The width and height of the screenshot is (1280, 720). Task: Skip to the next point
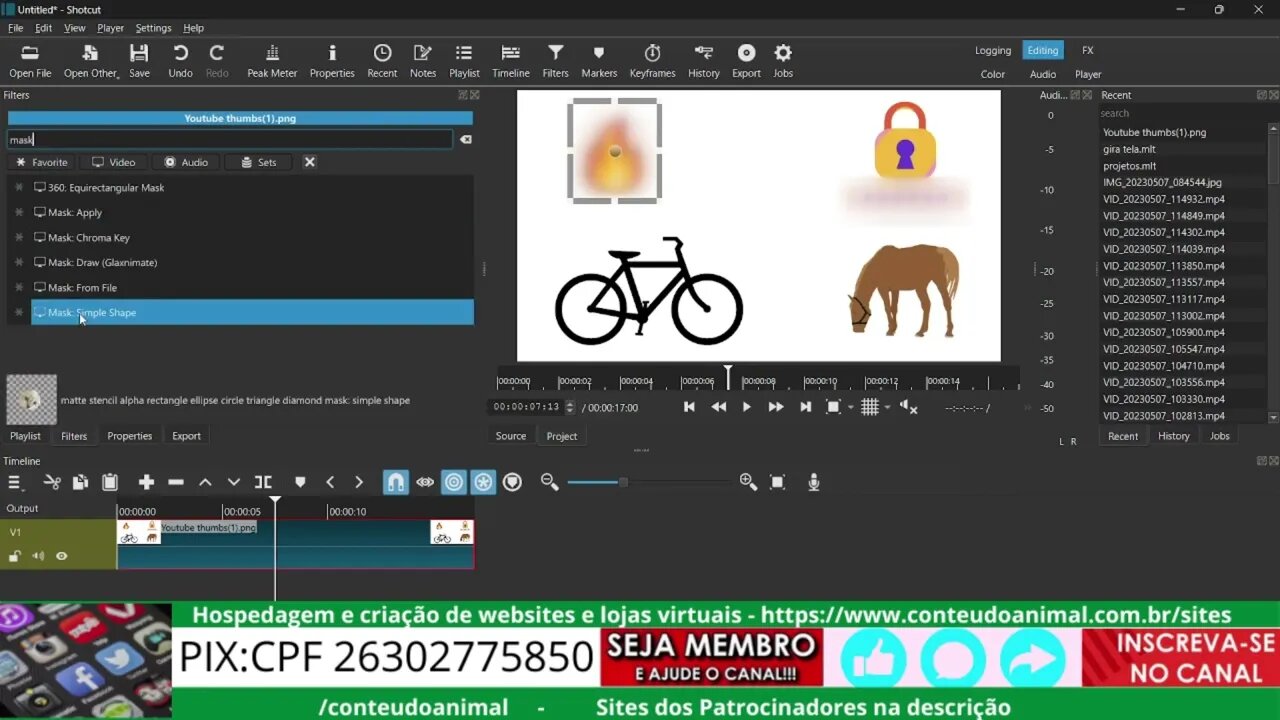click(805, 407)
